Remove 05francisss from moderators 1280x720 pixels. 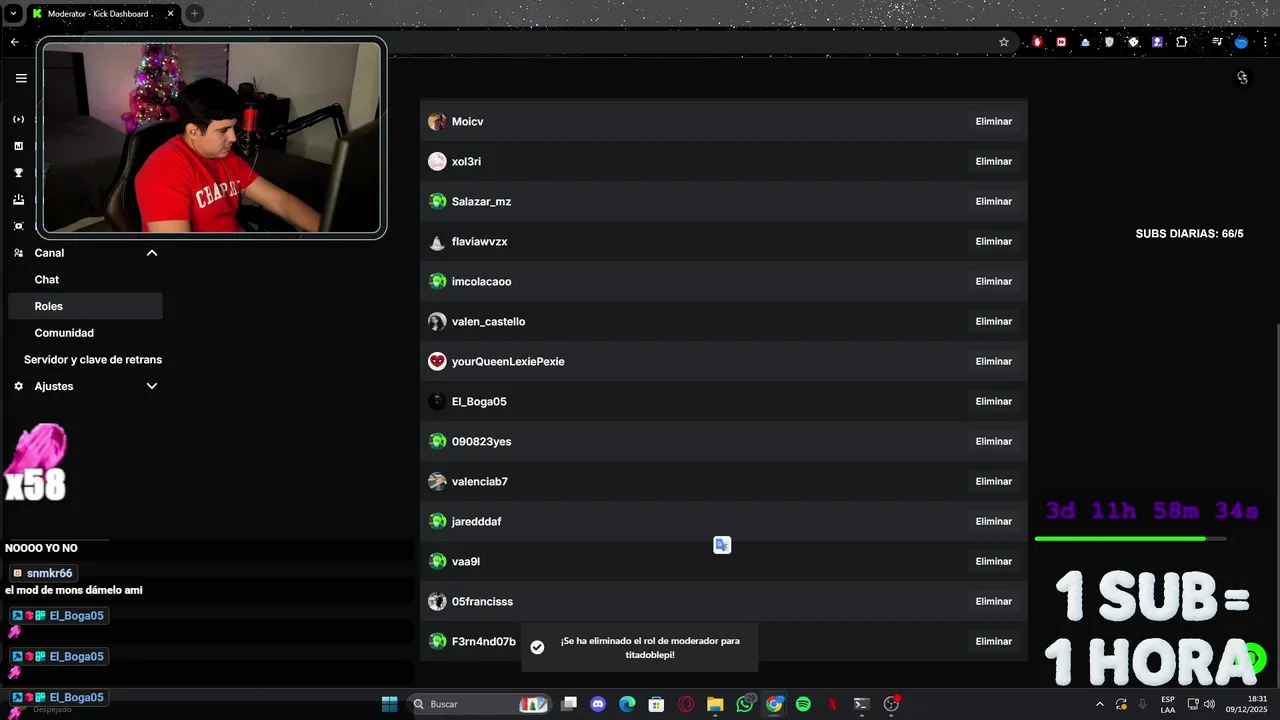(x=994, y=601)
